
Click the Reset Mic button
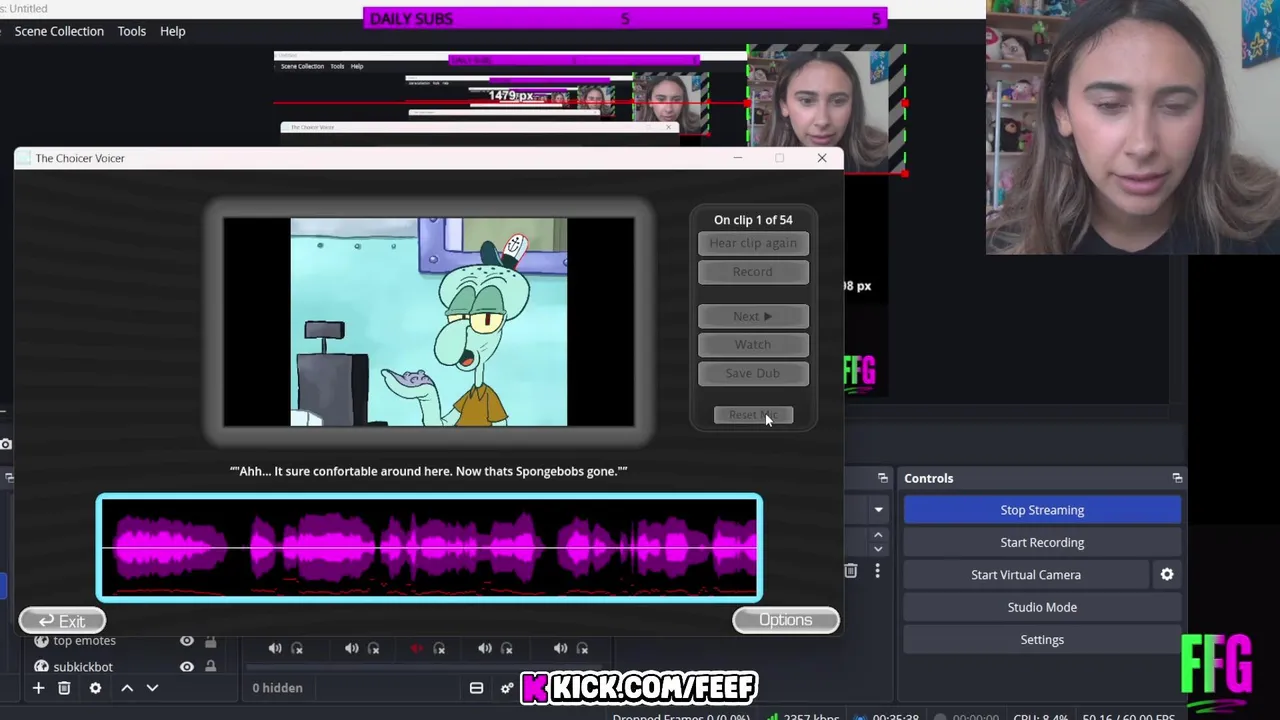point(753,415)
